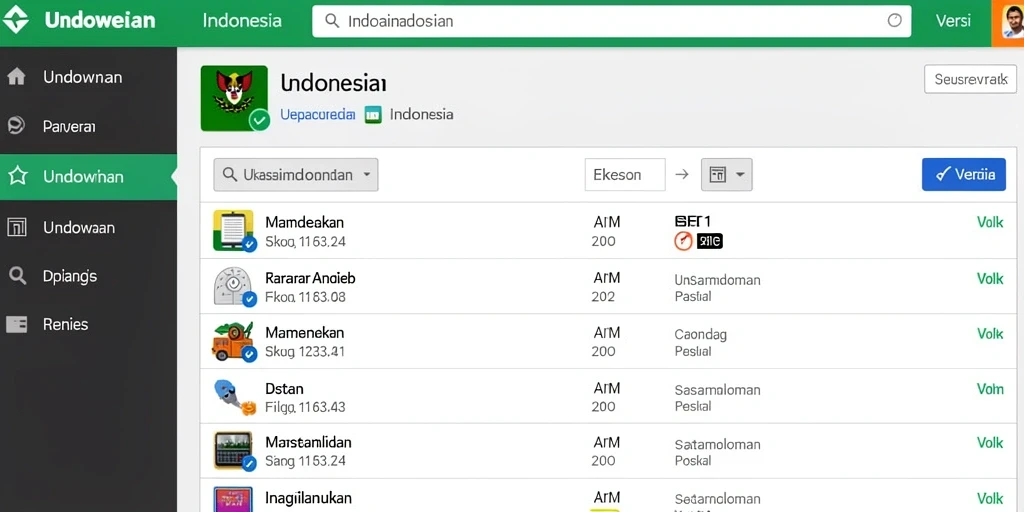Open the Inagiilanukan app icon

click(233, 500)
